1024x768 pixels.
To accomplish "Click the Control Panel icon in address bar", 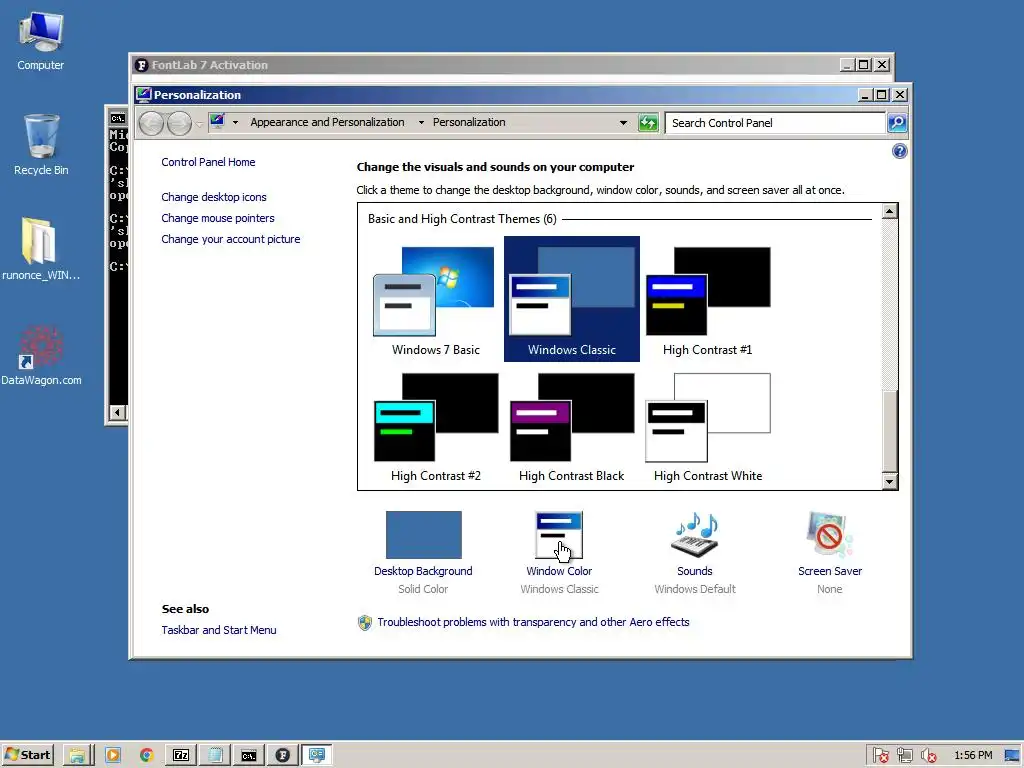I will (x=217, y=121).
